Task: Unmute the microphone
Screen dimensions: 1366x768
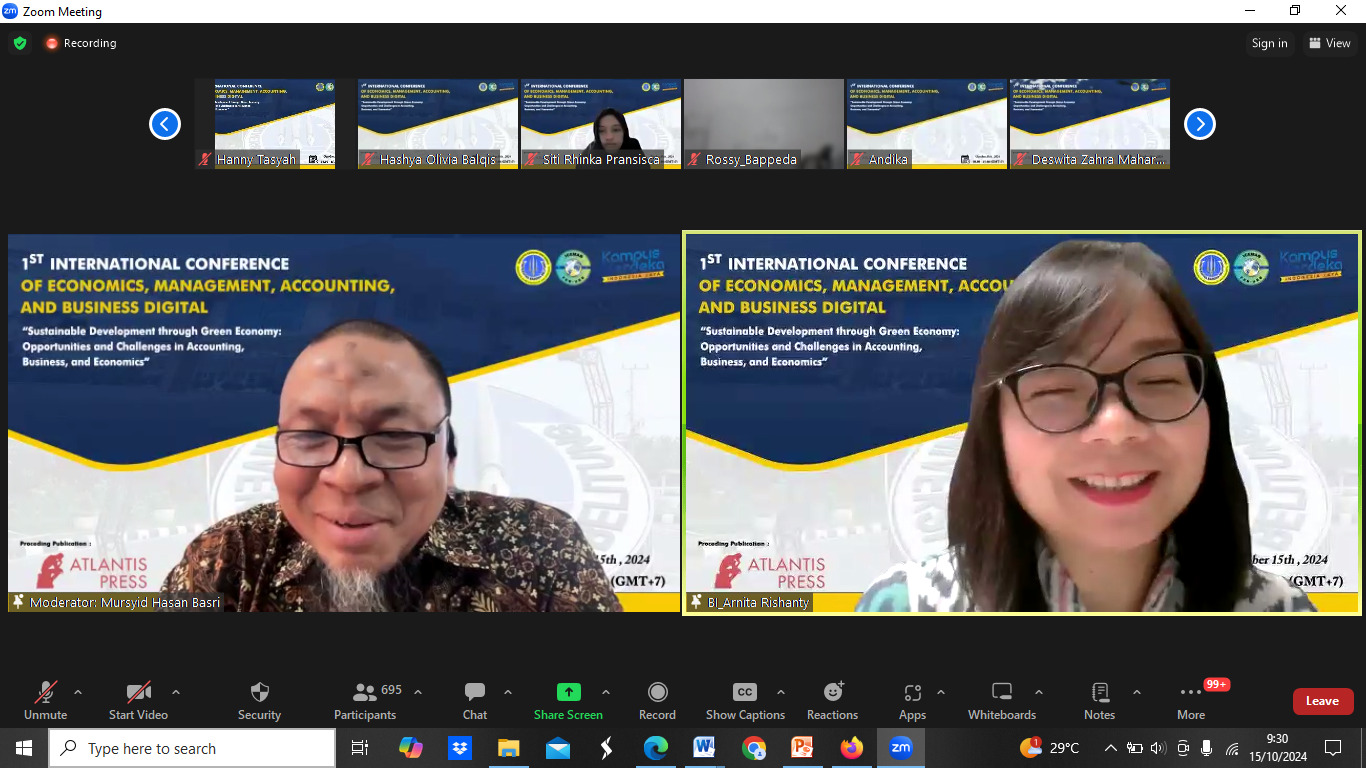Action: pos(45,693)
